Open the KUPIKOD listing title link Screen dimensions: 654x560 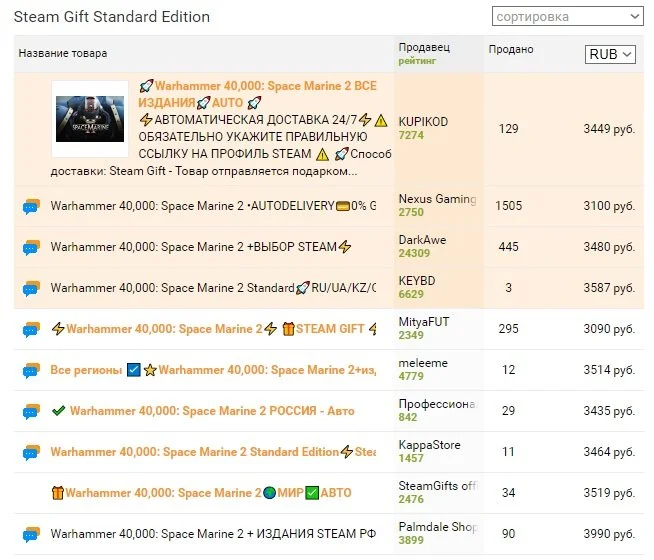coord(258,94)
